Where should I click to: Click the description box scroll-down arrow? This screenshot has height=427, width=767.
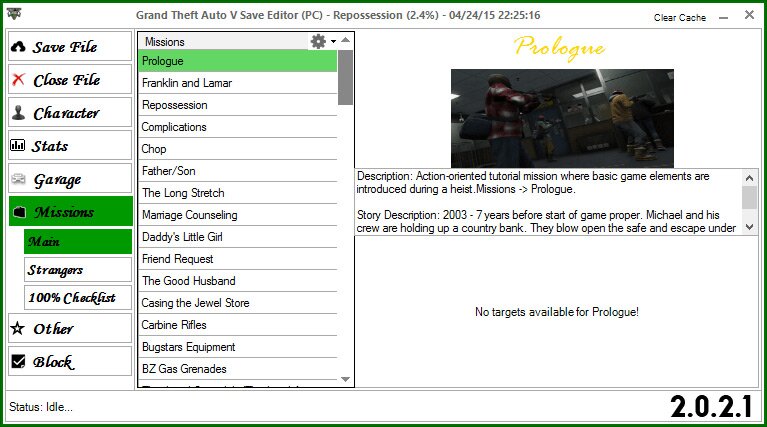[749, 227]
